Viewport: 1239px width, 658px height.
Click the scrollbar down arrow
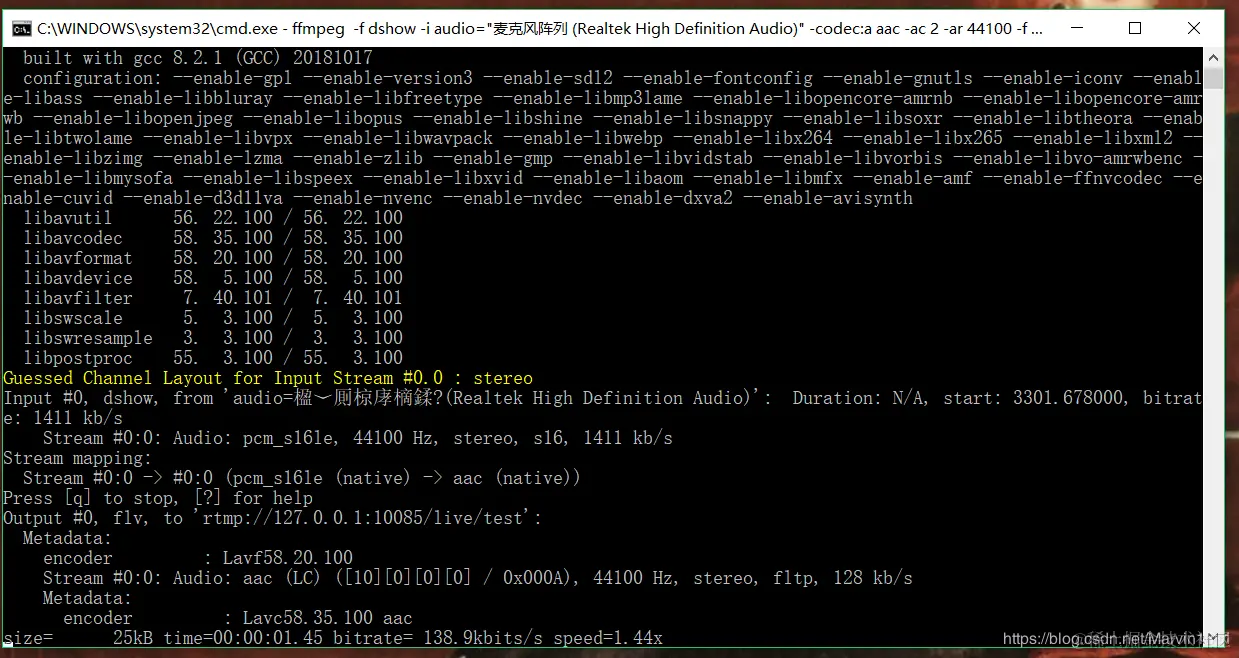tap(1213, 637)
